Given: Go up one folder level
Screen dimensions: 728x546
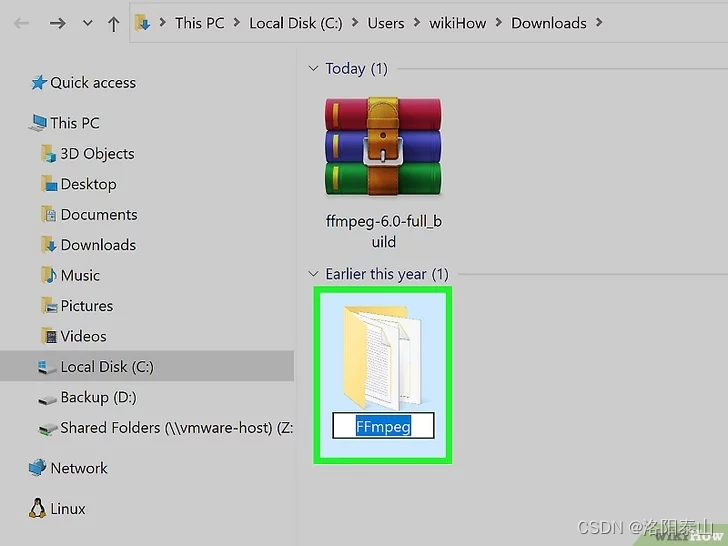Looking at the screenshot, I should tap(113, 24).
